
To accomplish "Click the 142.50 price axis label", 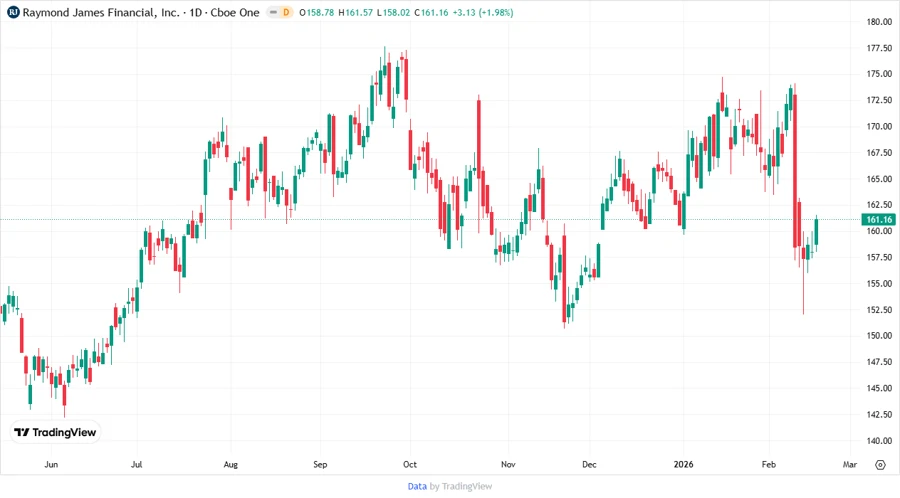I will [879, 414].
